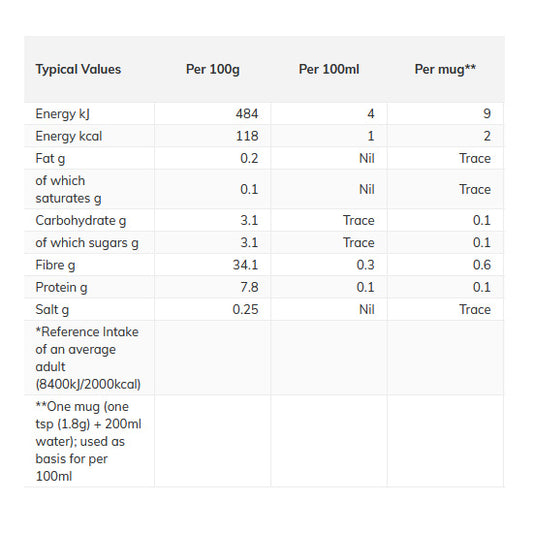Viewport: 533px width, 533px height.
Task: Click the Per mug** column header
Action: point(445,69)
